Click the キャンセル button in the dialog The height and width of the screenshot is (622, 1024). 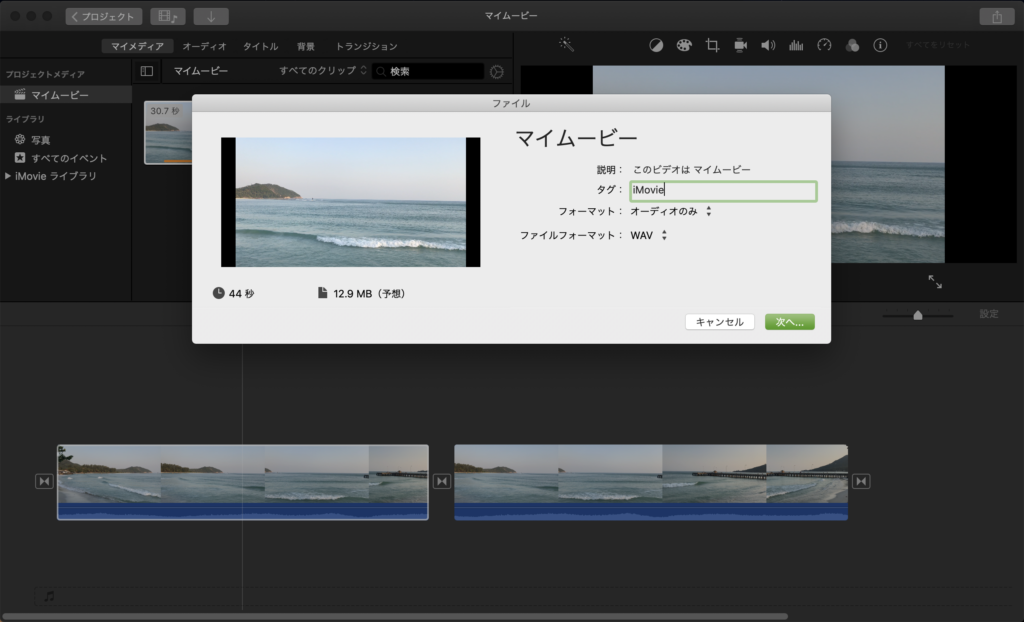click(x=719, y=322)
